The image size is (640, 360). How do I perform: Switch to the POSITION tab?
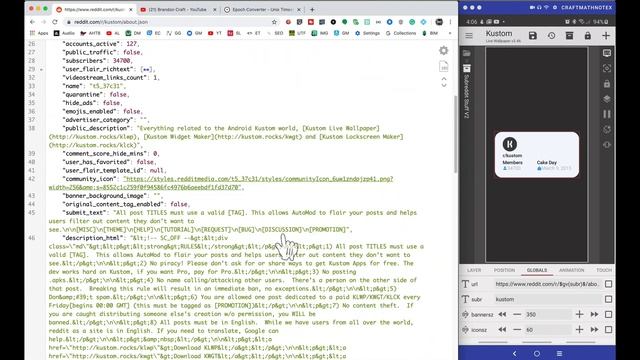point(504,270)
